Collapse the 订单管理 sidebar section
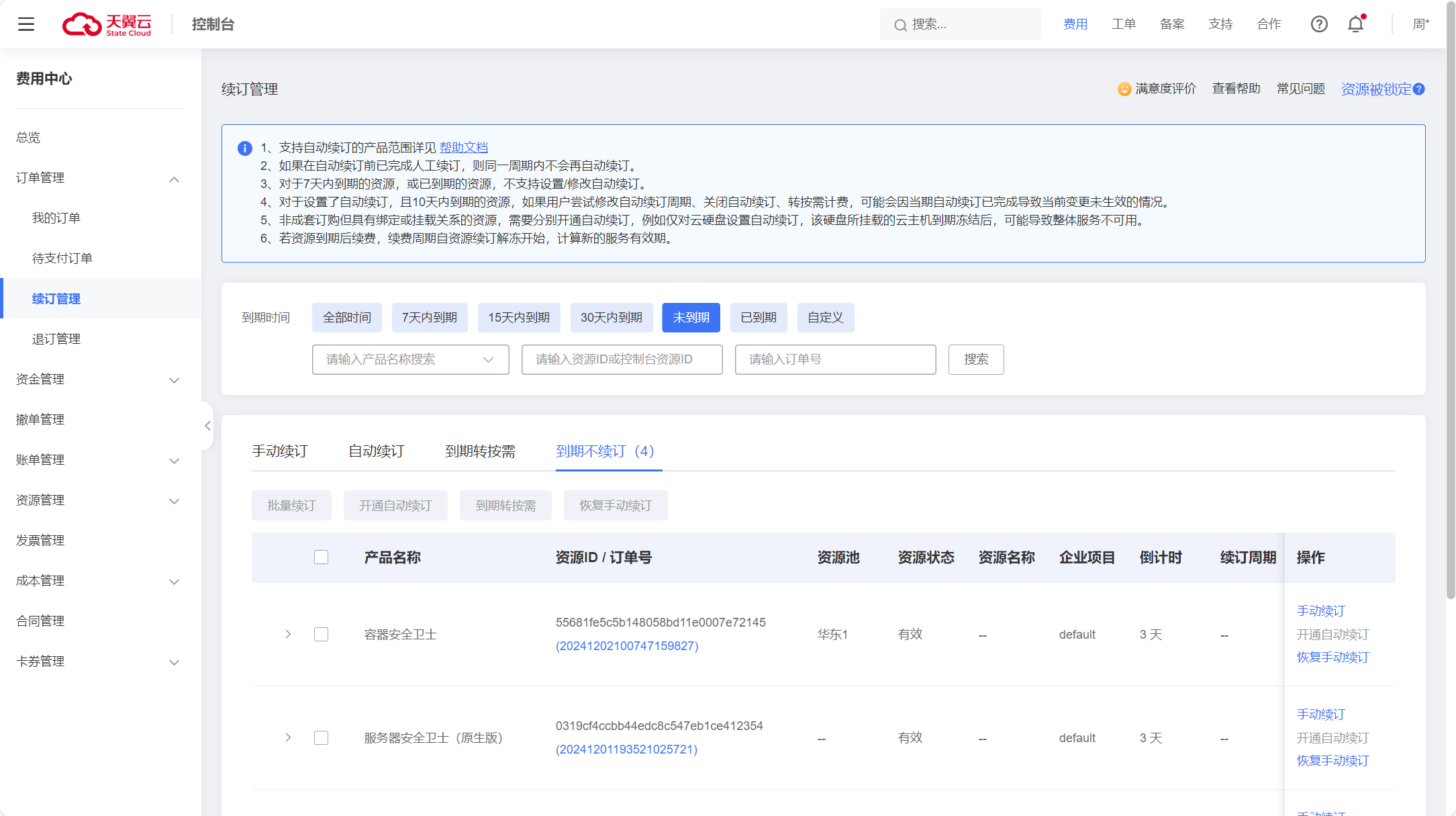The height and width of the screenshot is (816, 1456). click(174, 179)
